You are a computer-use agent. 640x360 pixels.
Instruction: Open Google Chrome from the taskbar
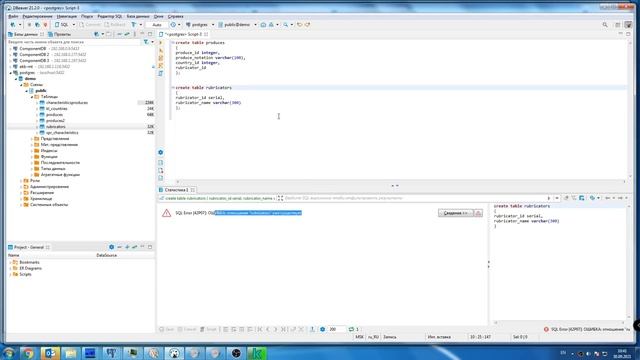(28, 353)
